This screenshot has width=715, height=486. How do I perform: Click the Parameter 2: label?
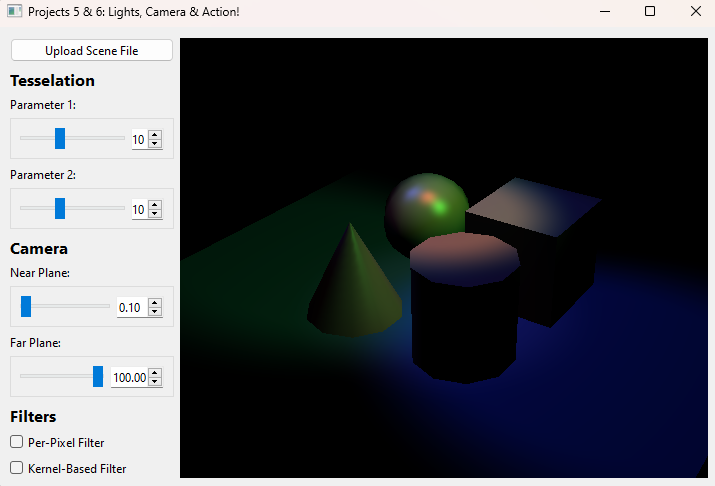[x=43, y=175]
